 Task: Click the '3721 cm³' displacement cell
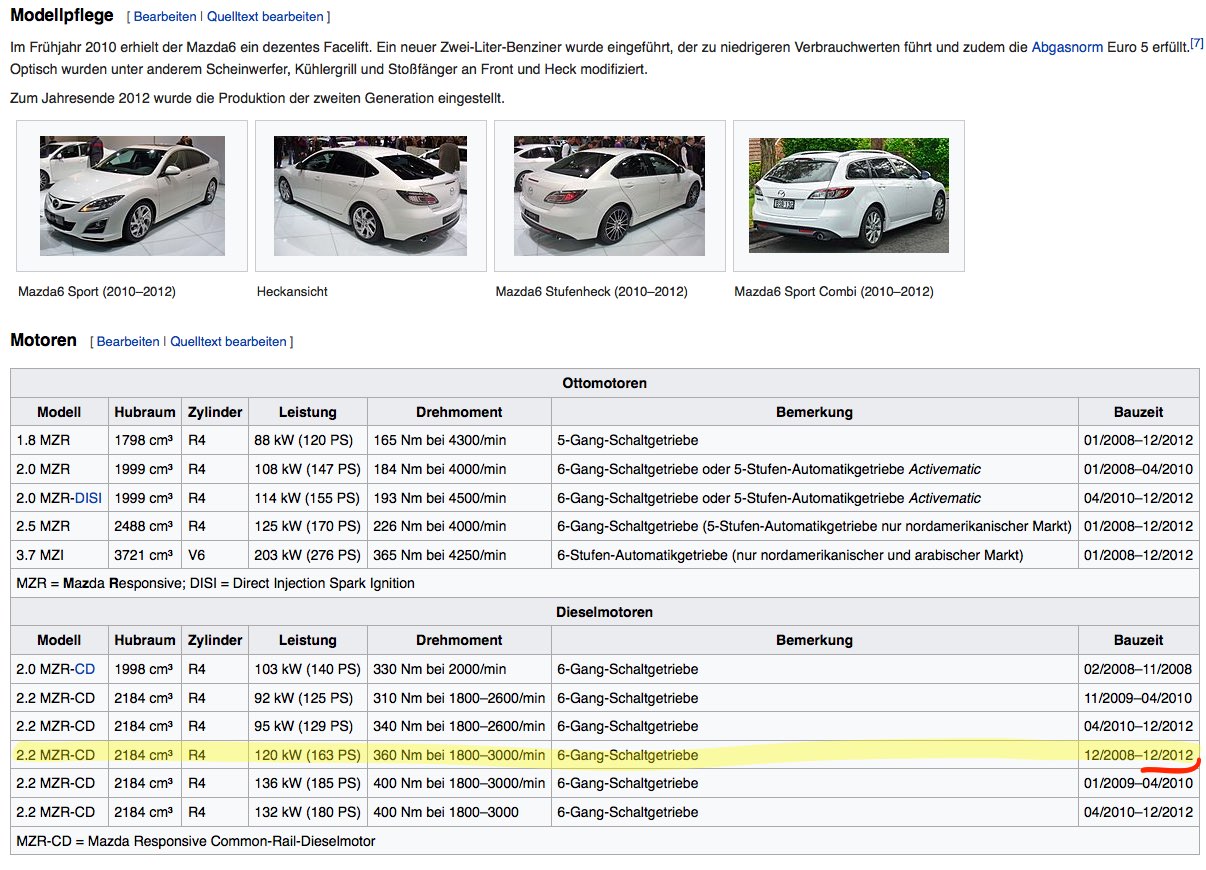[x=144, y=555]
